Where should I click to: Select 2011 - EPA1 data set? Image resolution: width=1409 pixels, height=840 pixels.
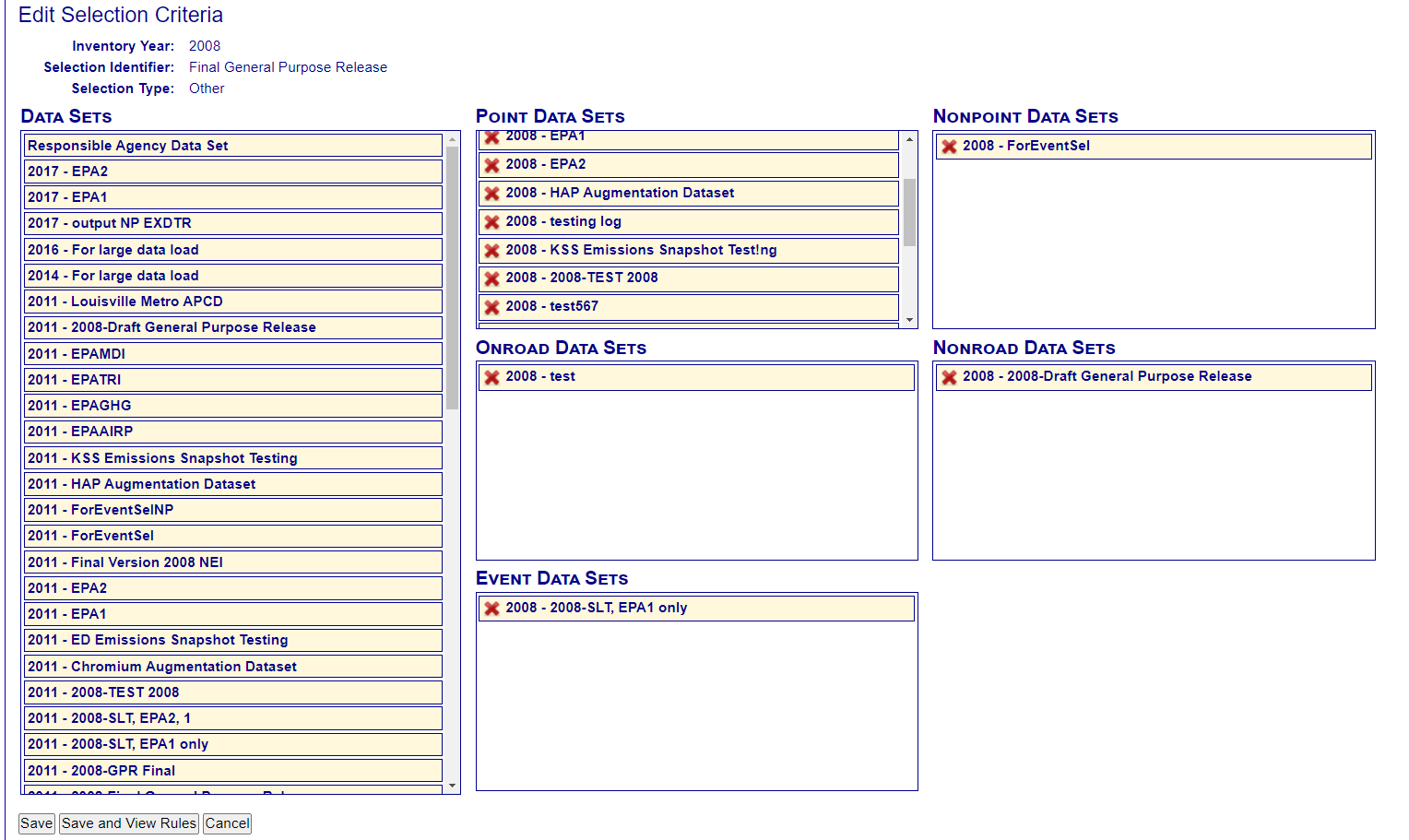pos(234,614)
